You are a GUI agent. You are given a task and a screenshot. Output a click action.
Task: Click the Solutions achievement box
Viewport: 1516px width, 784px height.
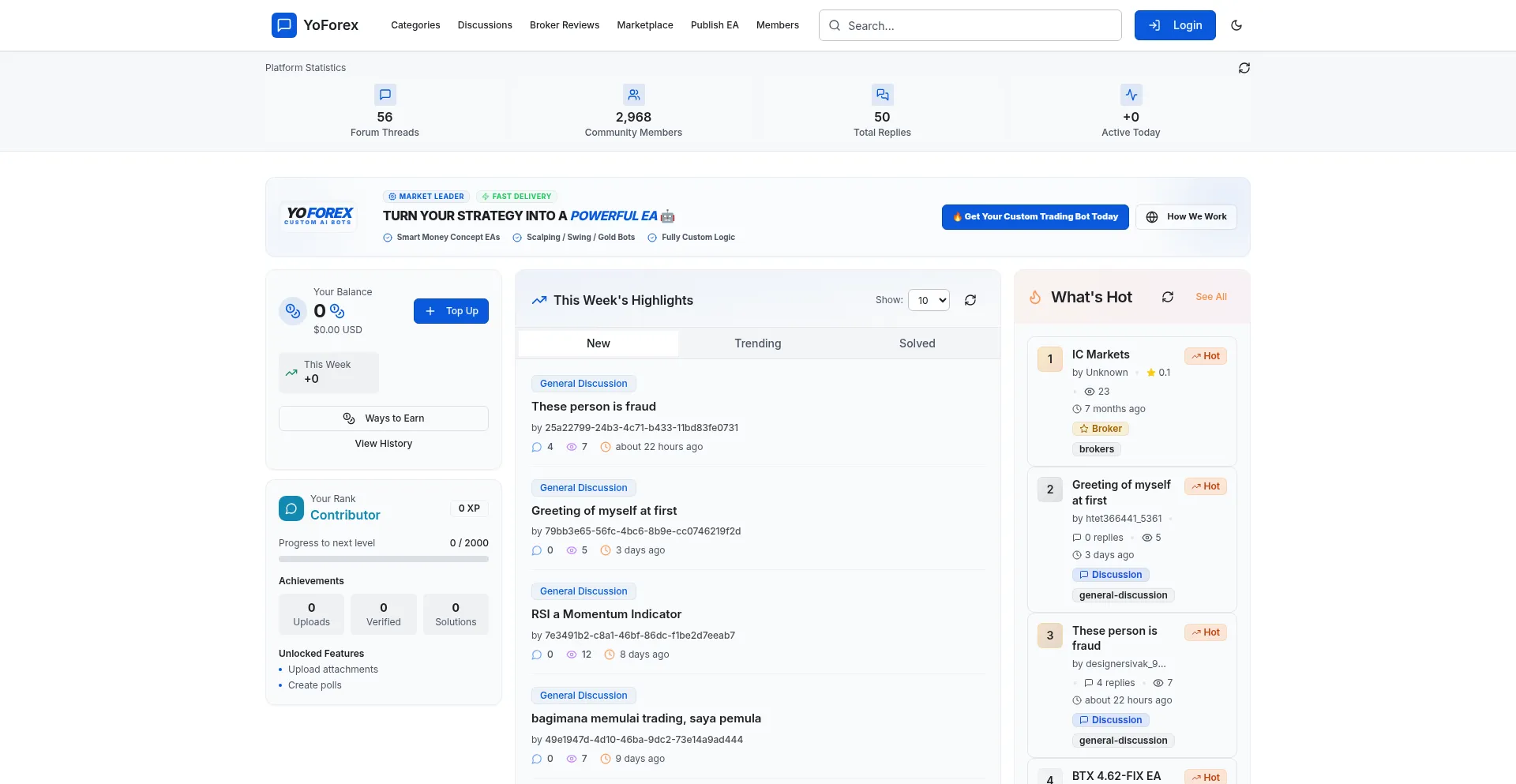[x=456, y=614]
